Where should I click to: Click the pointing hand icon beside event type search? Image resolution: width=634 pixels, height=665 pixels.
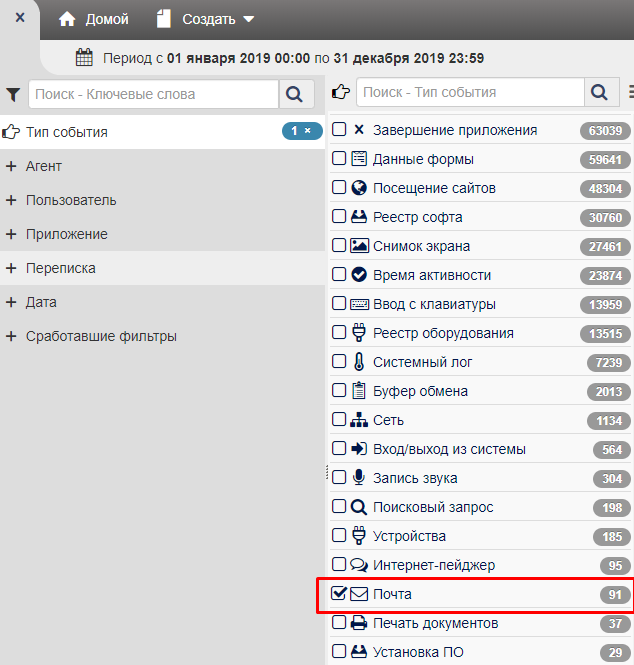tap(341, 91)
